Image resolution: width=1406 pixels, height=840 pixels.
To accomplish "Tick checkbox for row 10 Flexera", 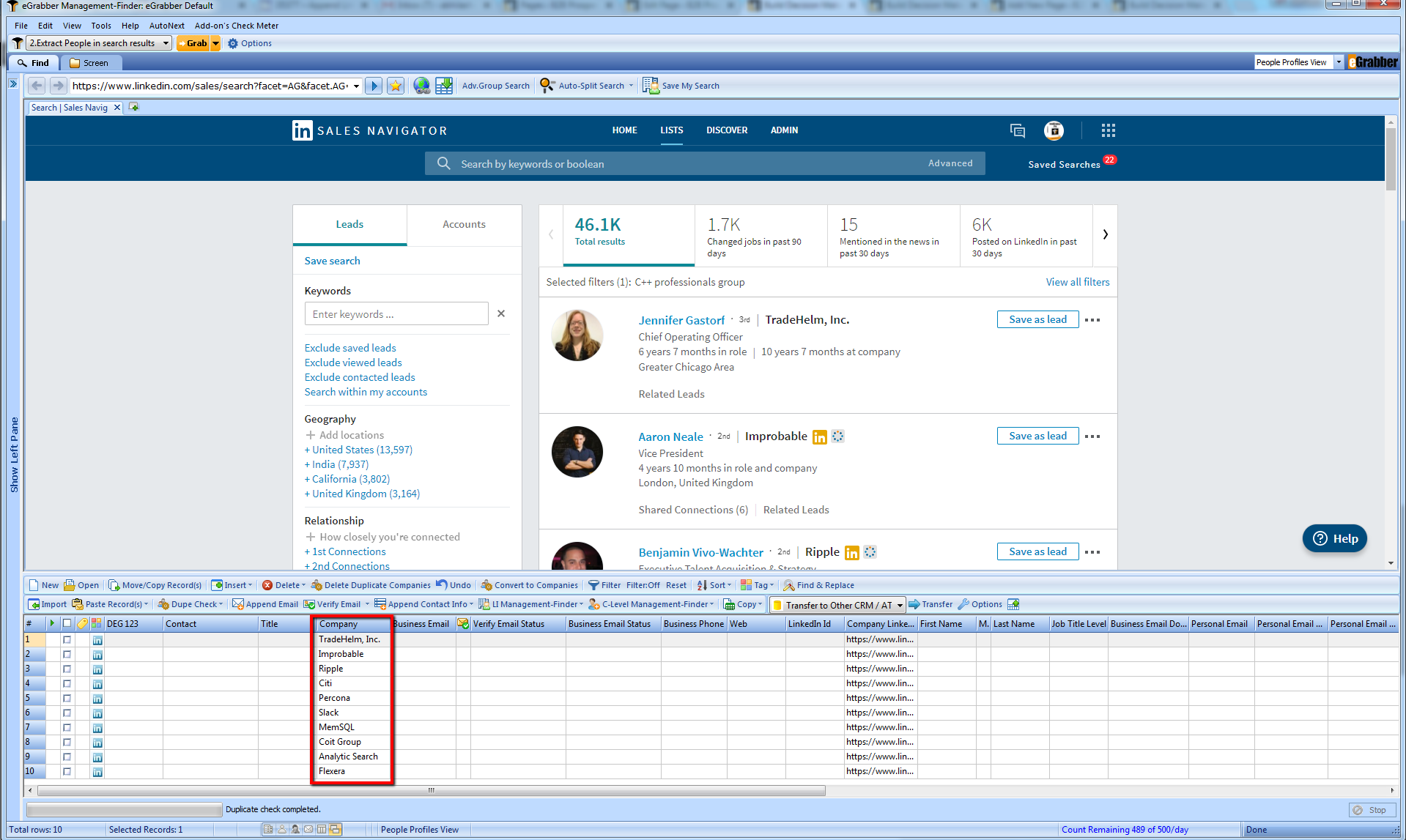I will (x=67, y=771).
